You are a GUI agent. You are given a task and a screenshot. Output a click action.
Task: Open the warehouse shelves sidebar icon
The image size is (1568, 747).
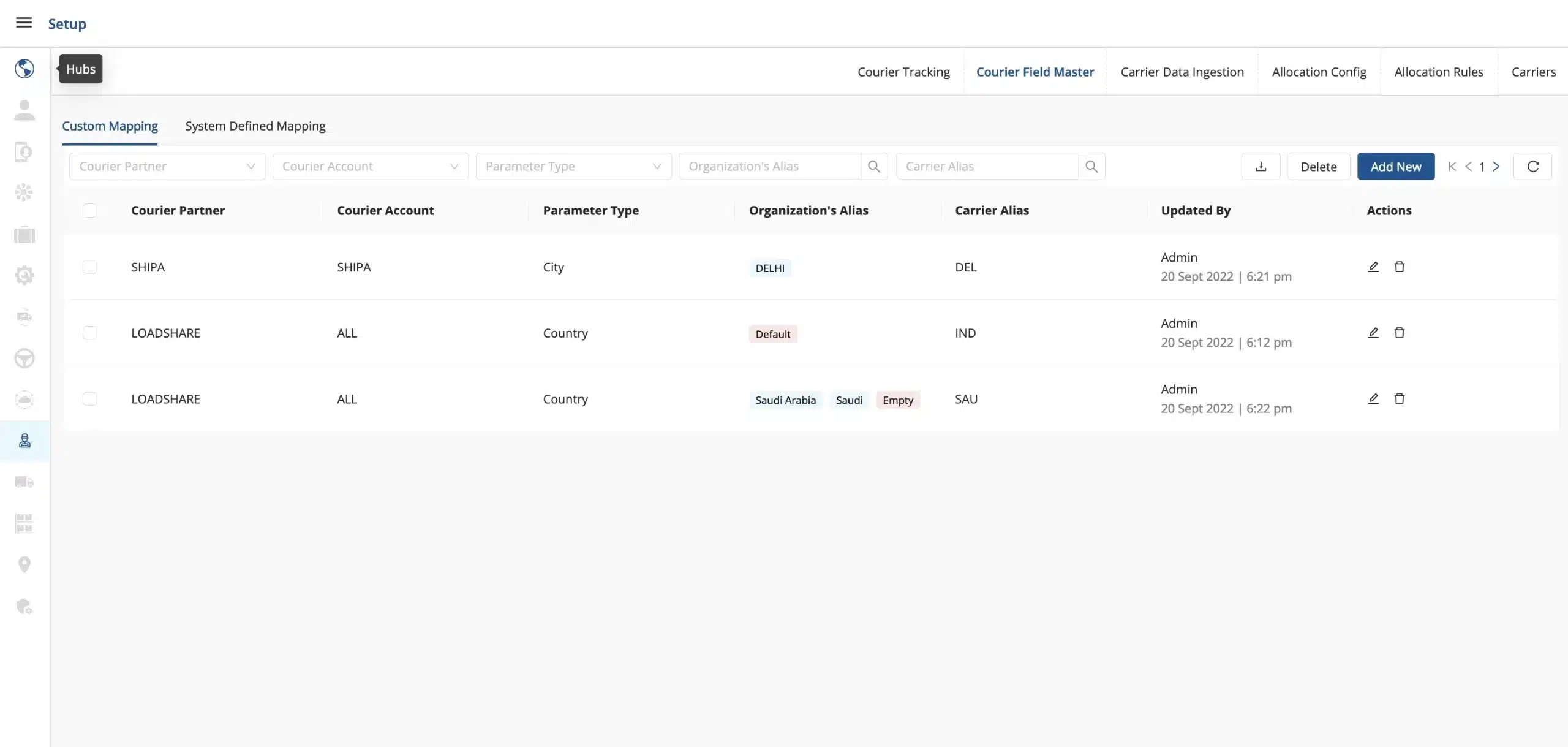[x=24, y=523]
